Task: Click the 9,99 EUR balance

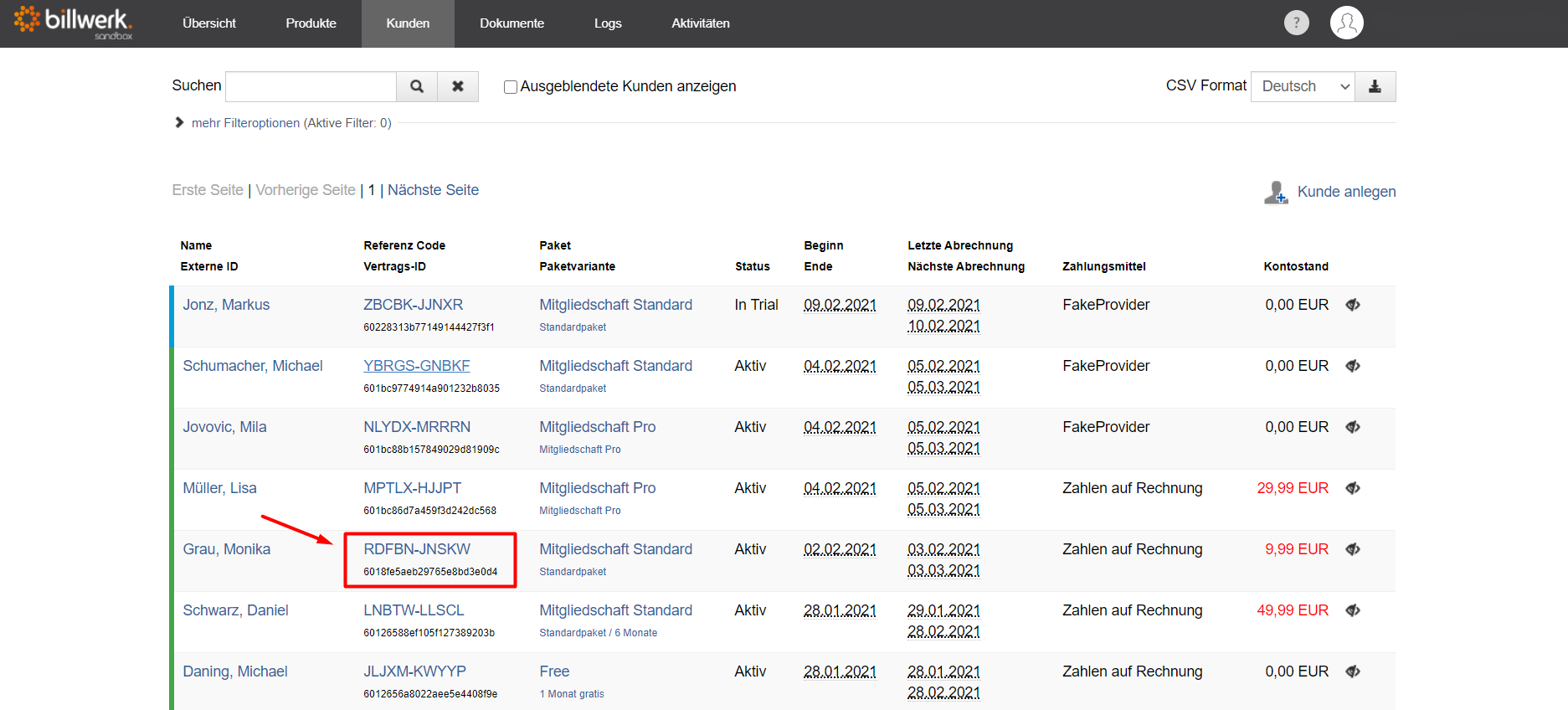Action: coord(1297,549)
